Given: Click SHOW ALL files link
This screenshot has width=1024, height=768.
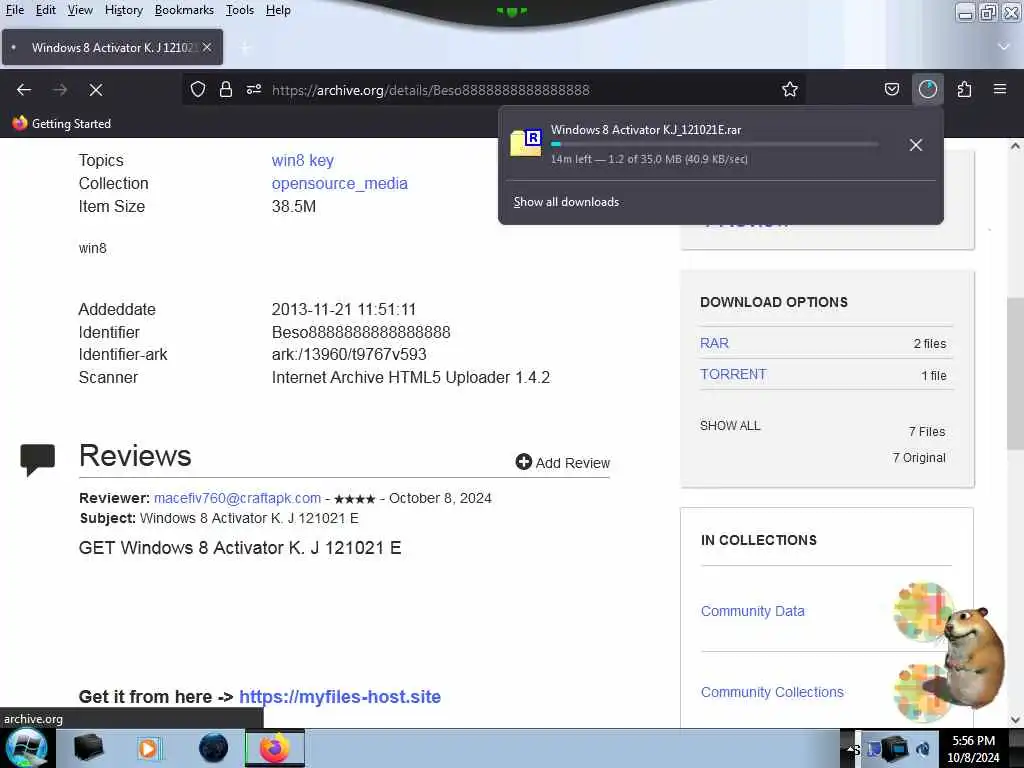Looking at the screenshot, I should [730, 426].
